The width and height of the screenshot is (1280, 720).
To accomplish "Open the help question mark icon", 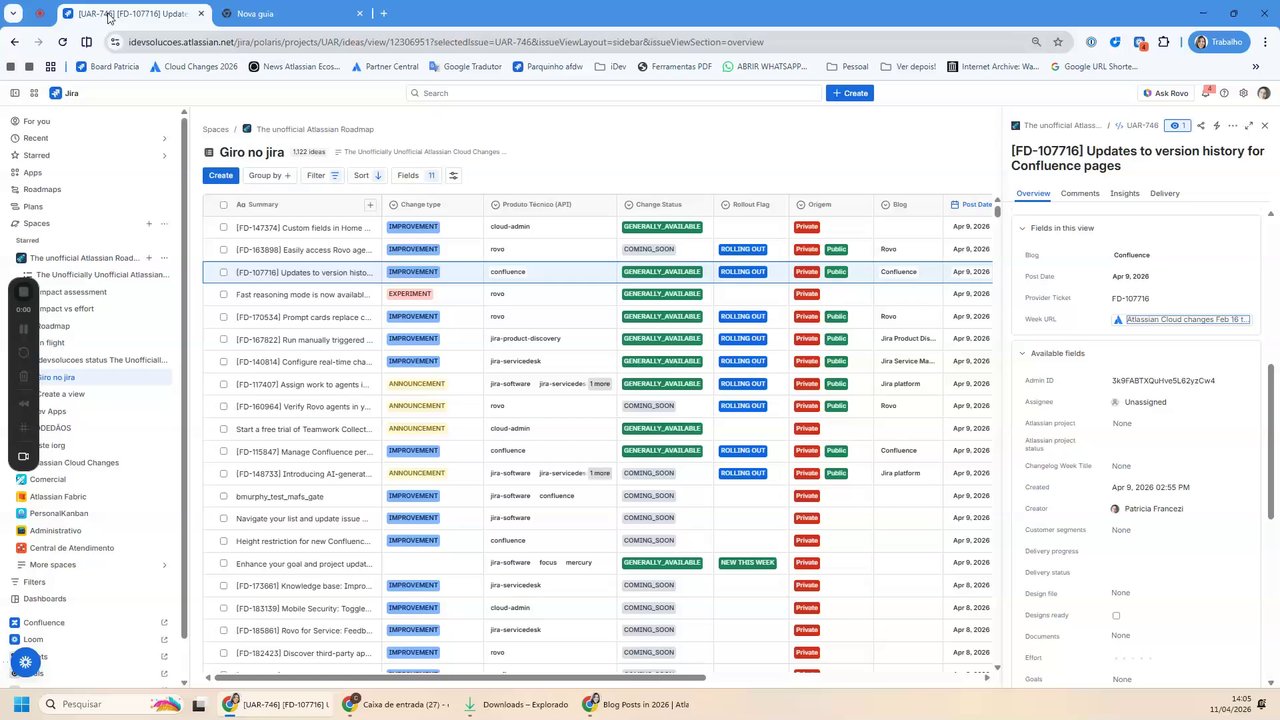I will pyautogui.click(x=1226, y=93).
